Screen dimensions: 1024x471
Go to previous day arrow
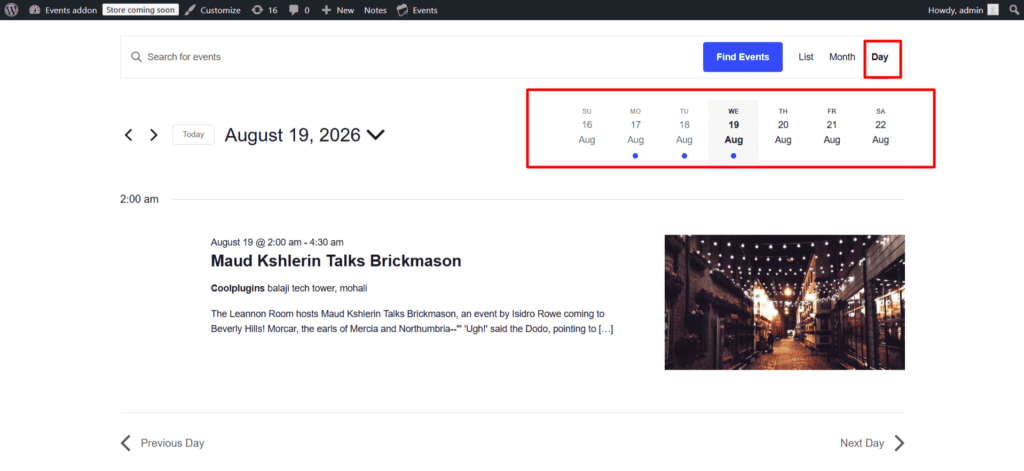click(x=129, y=135)
